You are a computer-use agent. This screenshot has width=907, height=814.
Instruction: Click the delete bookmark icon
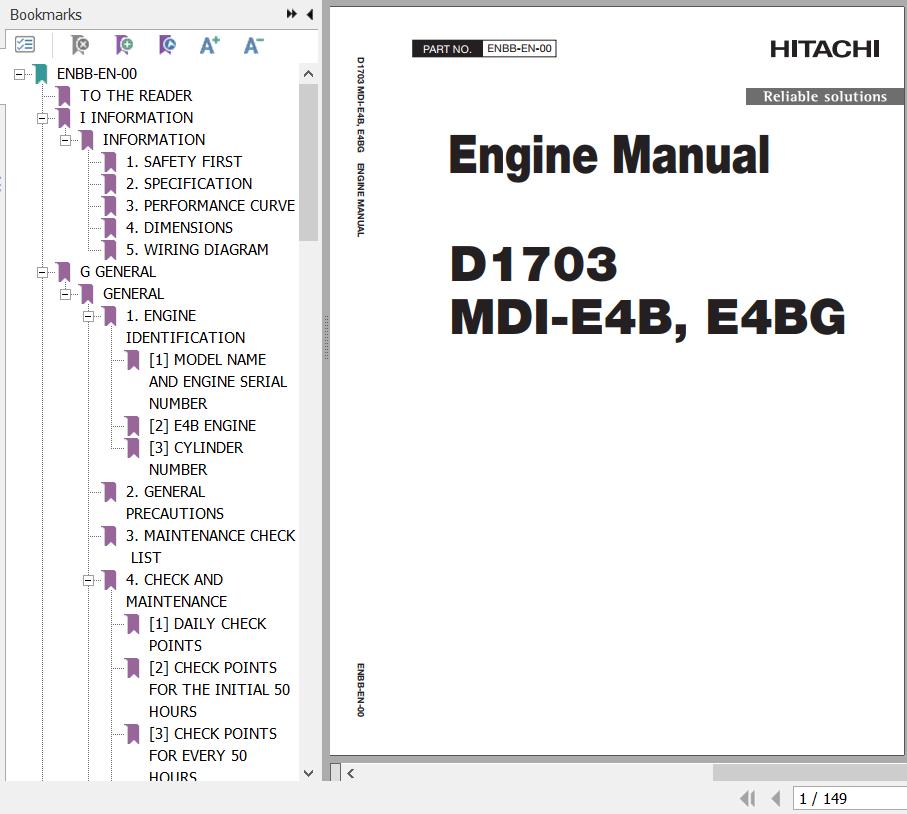click(x=80, y=45)
